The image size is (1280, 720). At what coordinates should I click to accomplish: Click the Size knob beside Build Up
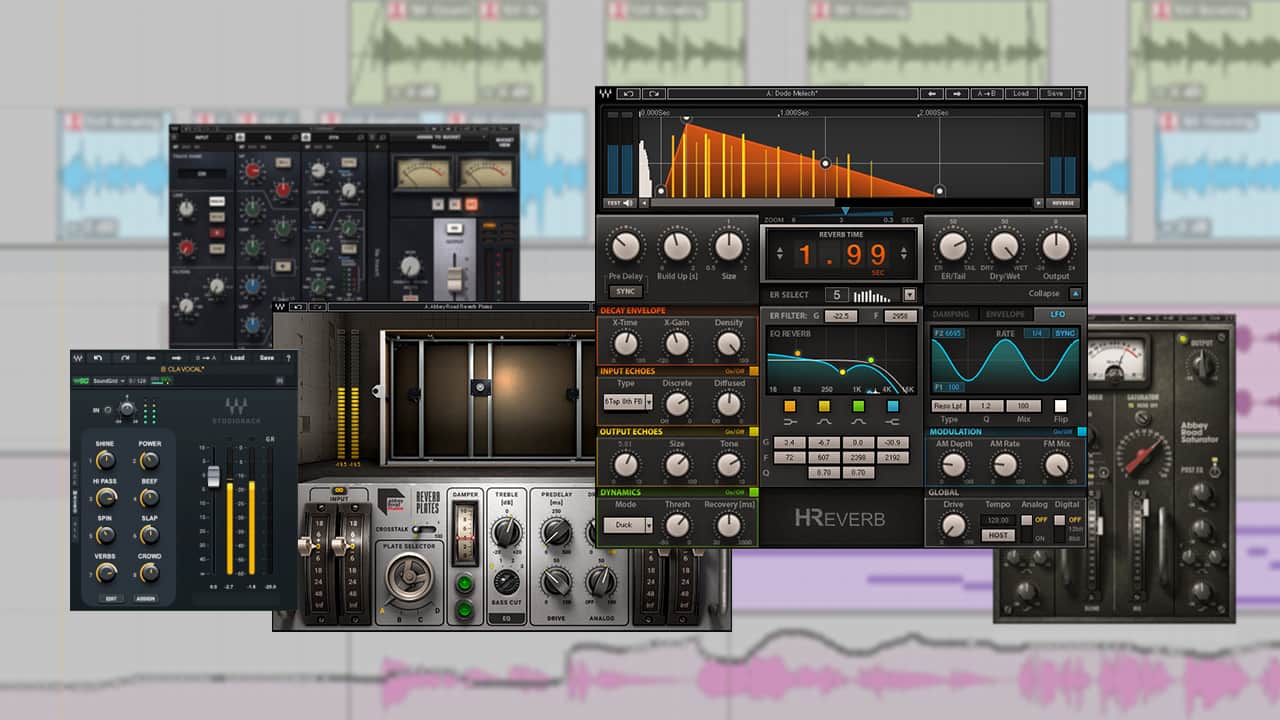click(729, 246)
